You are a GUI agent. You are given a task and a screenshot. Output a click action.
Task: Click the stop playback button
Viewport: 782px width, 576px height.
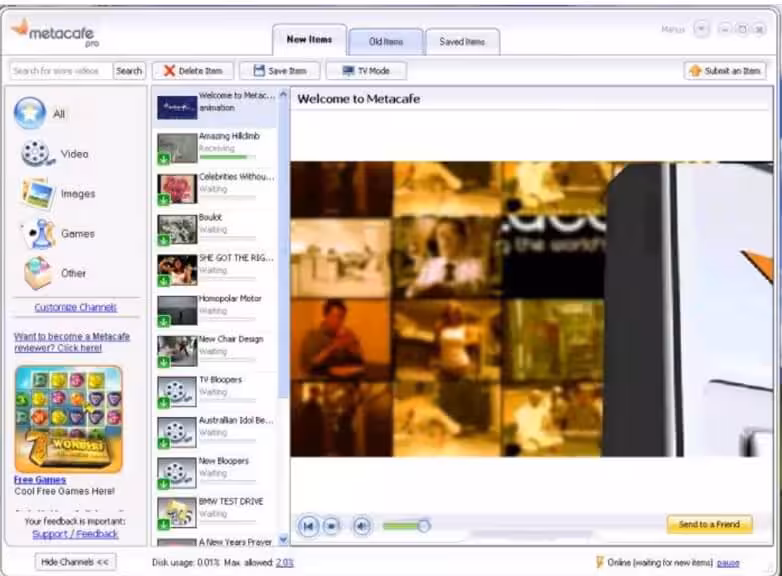click(x=332, y=526)
